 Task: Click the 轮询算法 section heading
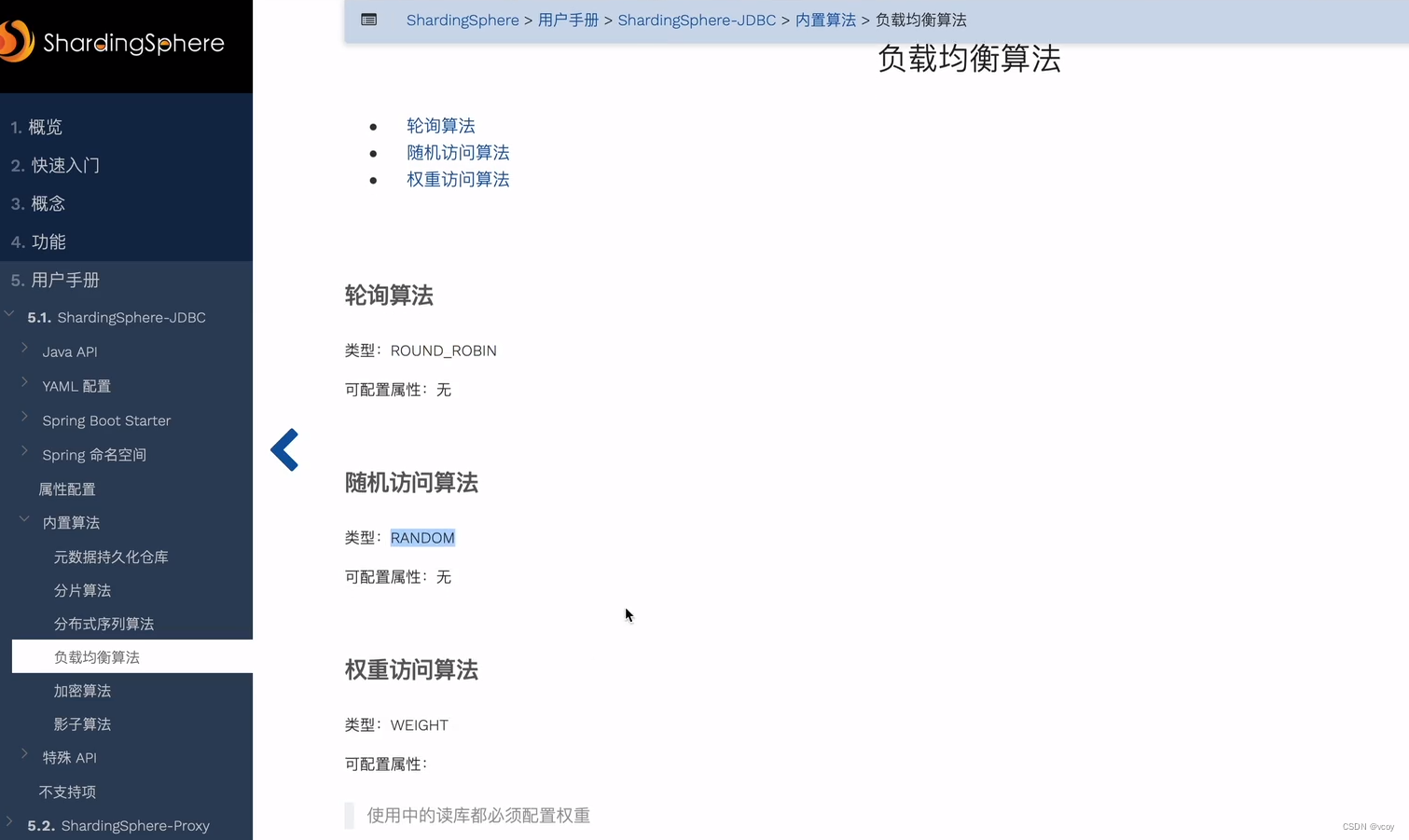point(389,296)
